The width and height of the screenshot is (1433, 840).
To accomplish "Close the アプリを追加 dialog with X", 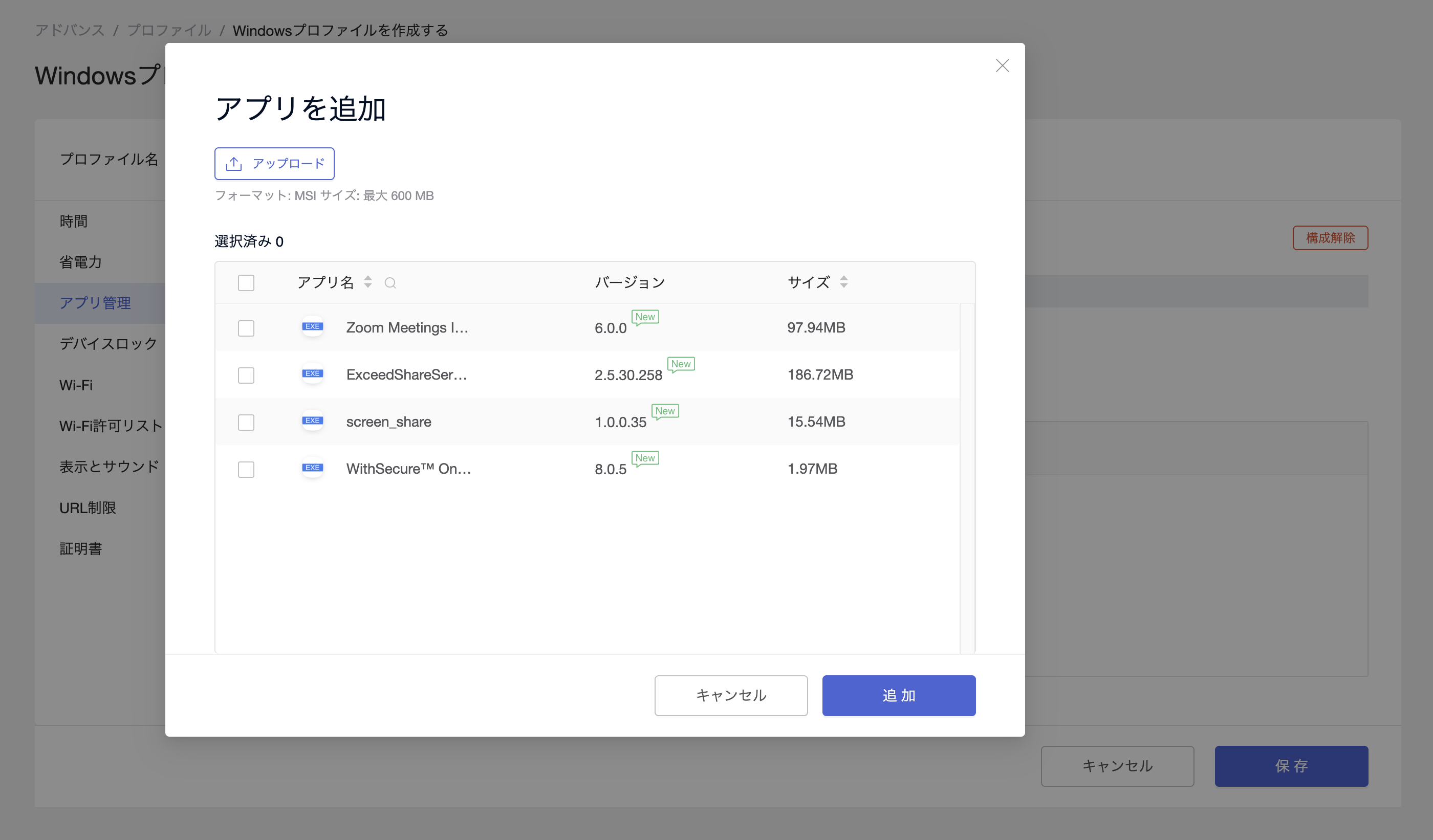I will point(1002,66).
